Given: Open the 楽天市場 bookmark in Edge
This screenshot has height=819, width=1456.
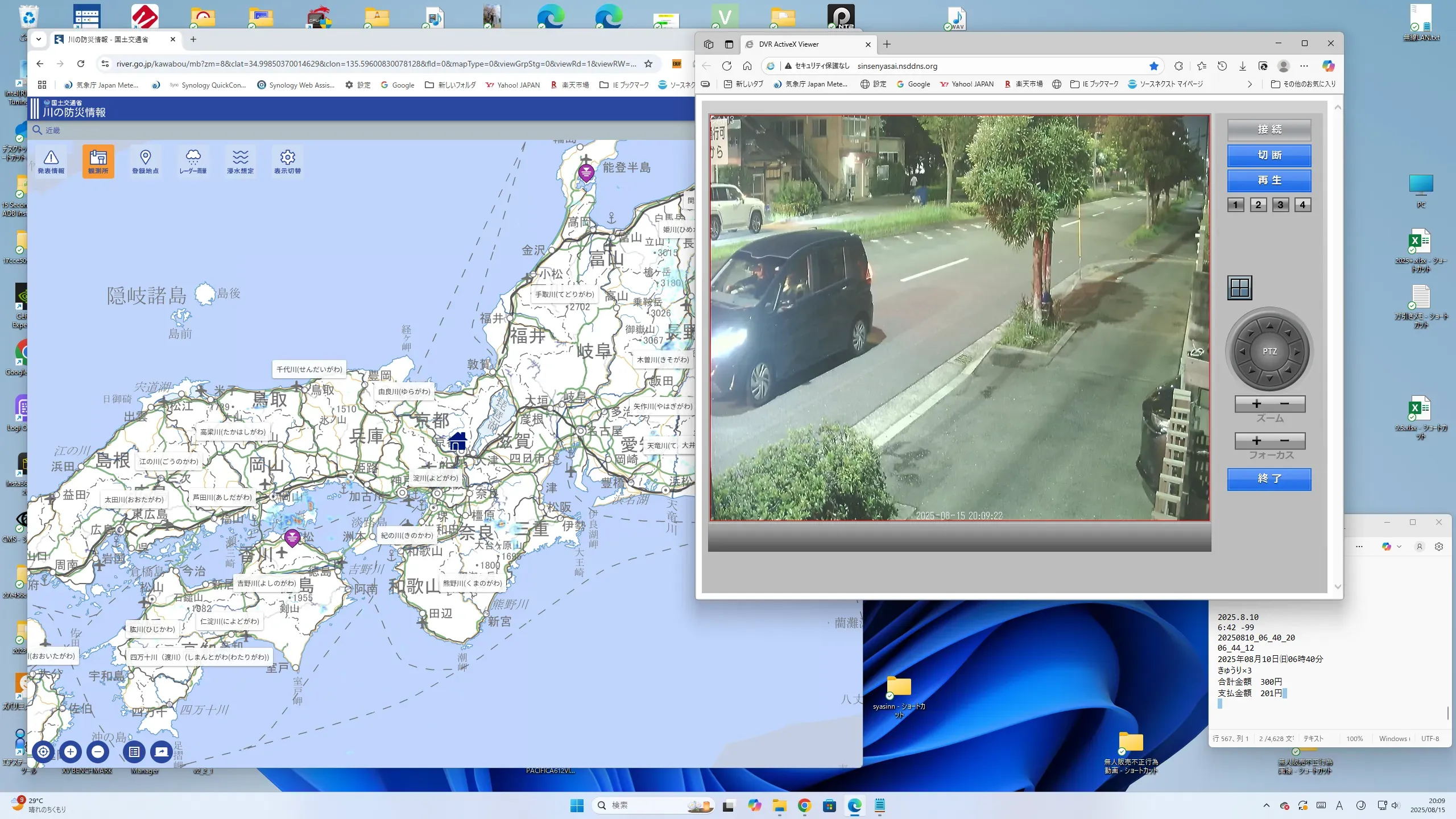Looking at the screenshot, I should tap(1024, 84).
